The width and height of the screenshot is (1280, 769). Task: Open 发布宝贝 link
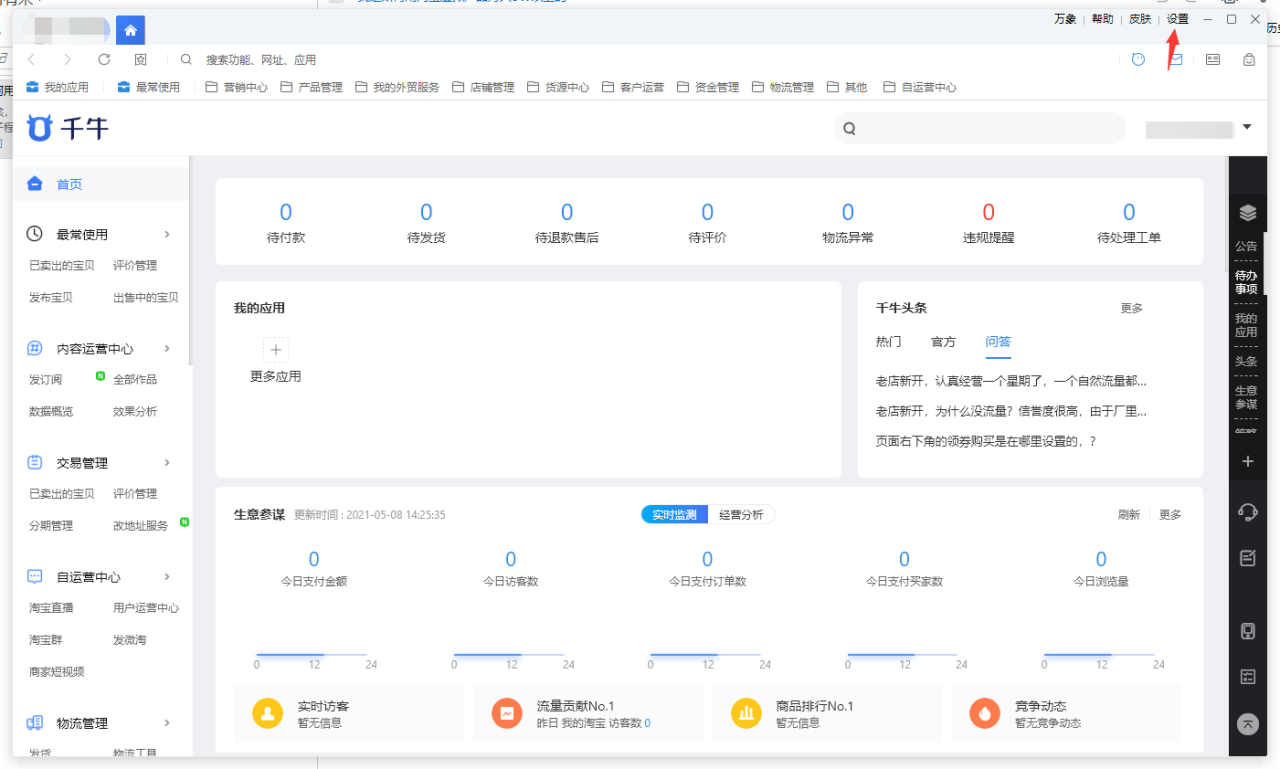(51, 297)
